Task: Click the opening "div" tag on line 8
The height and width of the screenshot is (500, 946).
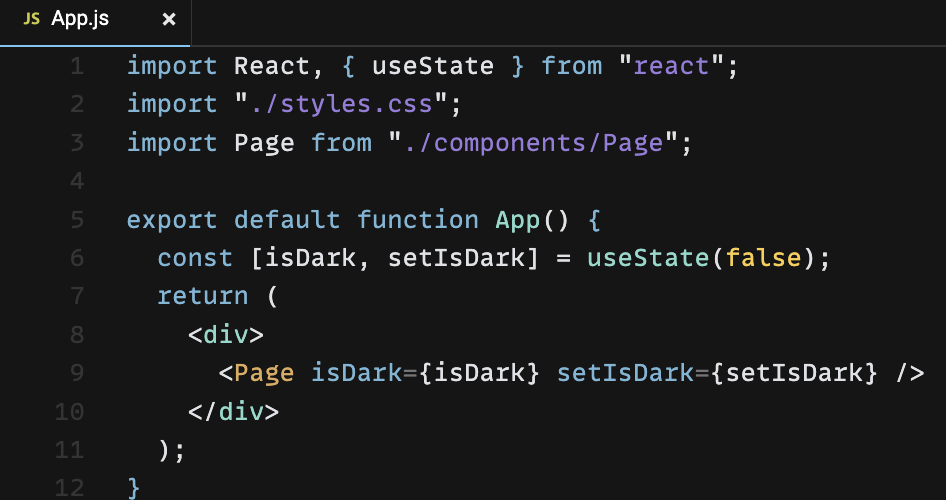Action: click(226, 335)
